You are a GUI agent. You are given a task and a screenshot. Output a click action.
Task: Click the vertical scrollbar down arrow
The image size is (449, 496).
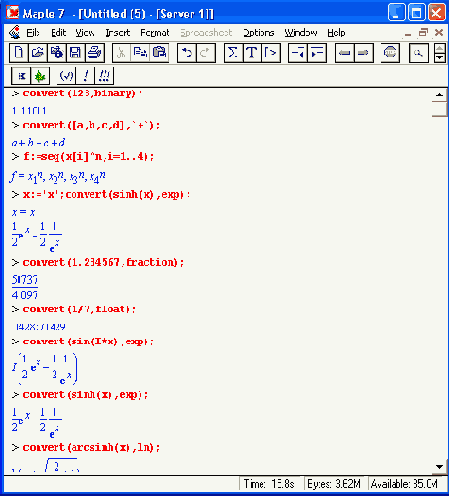tap(440, 467)
